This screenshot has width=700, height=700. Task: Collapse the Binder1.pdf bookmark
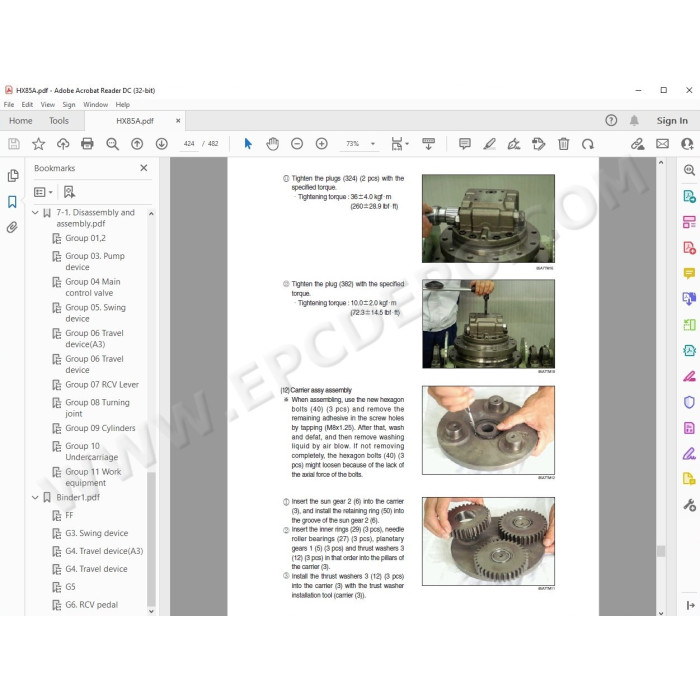(x=35, y=497)
